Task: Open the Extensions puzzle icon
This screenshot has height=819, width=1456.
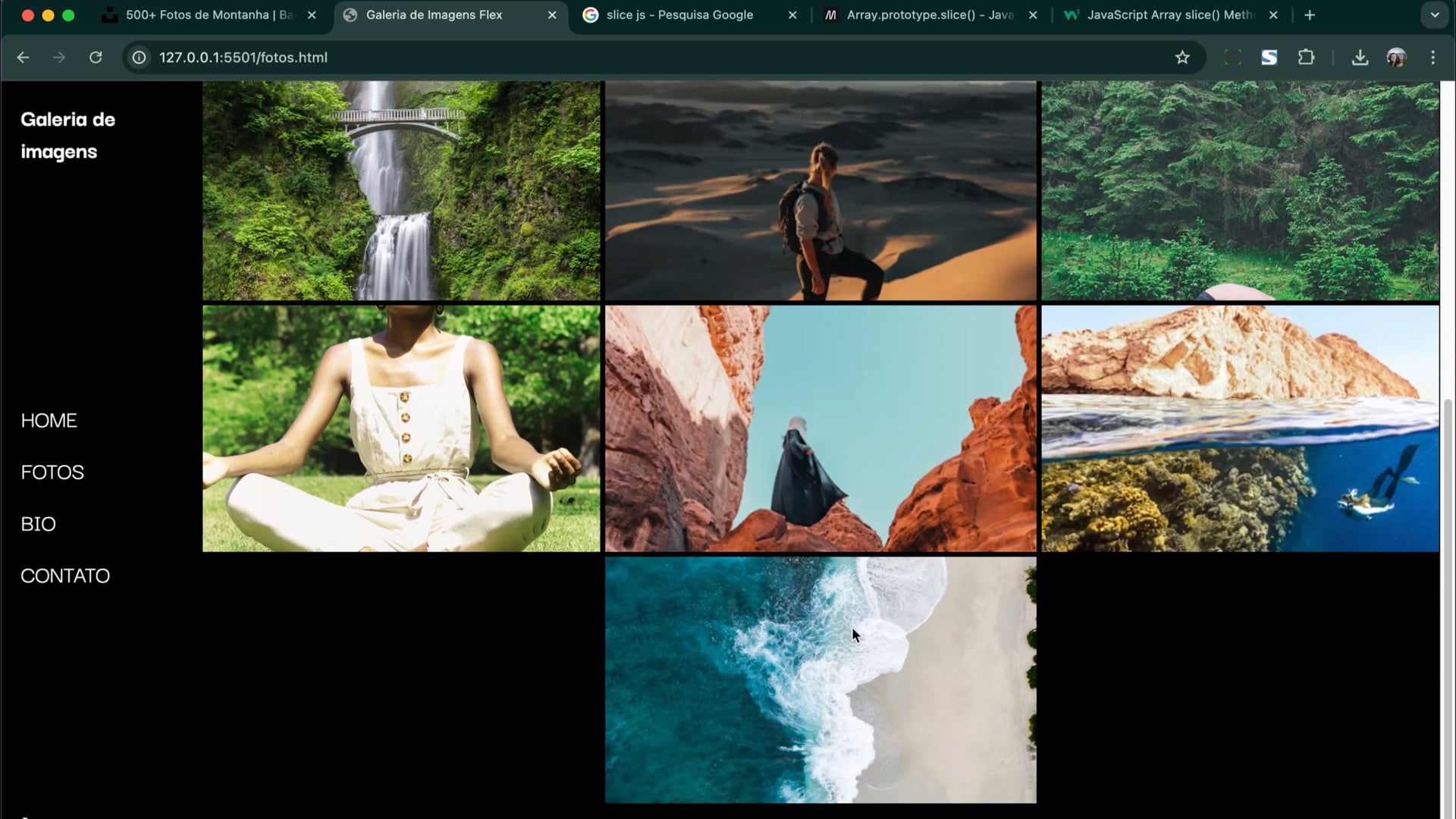Action: pos(1306,58)
